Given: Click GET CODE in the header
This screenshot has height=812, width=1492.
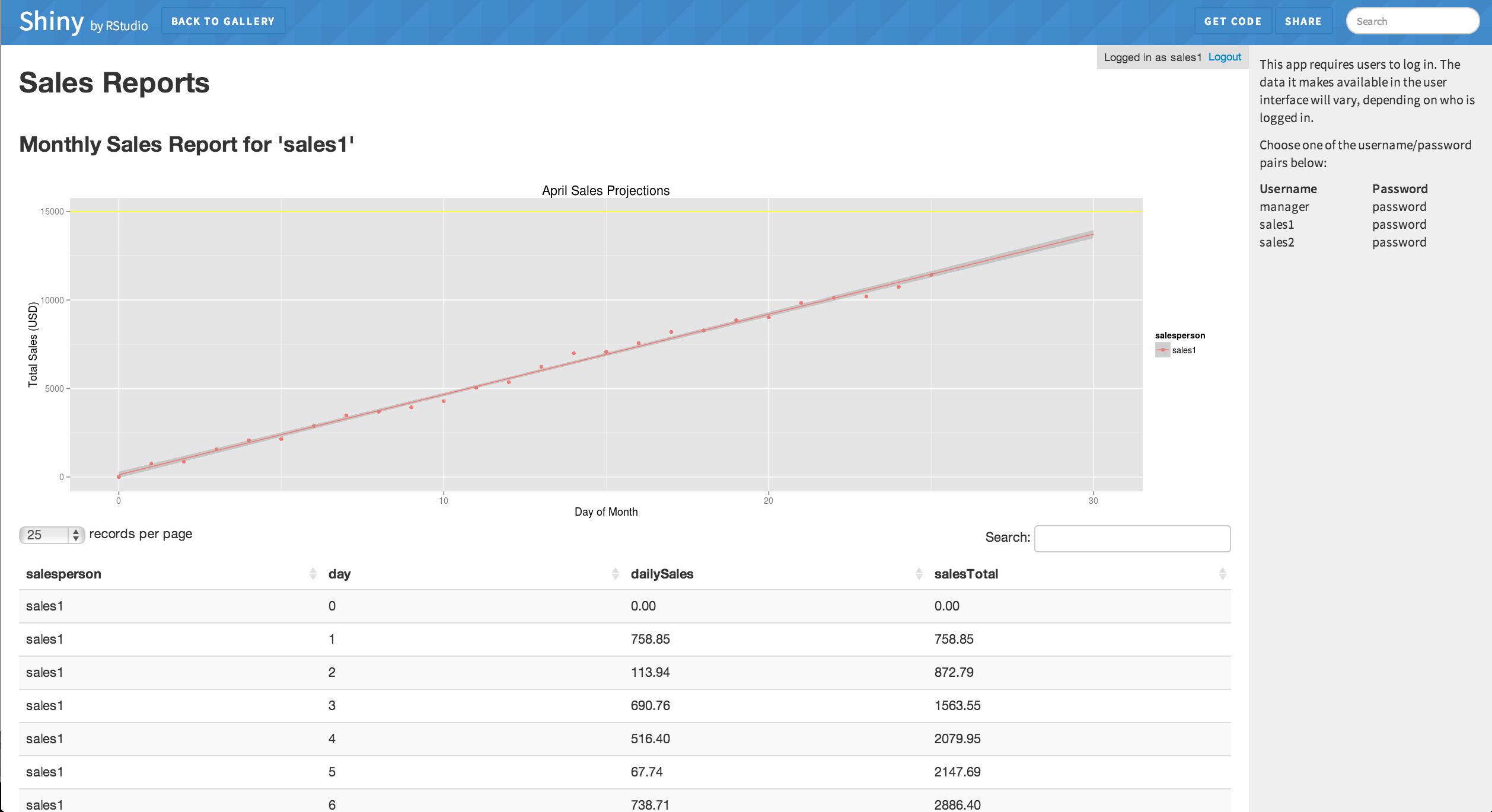Looking at the screenshot, I should [1233, 21].
